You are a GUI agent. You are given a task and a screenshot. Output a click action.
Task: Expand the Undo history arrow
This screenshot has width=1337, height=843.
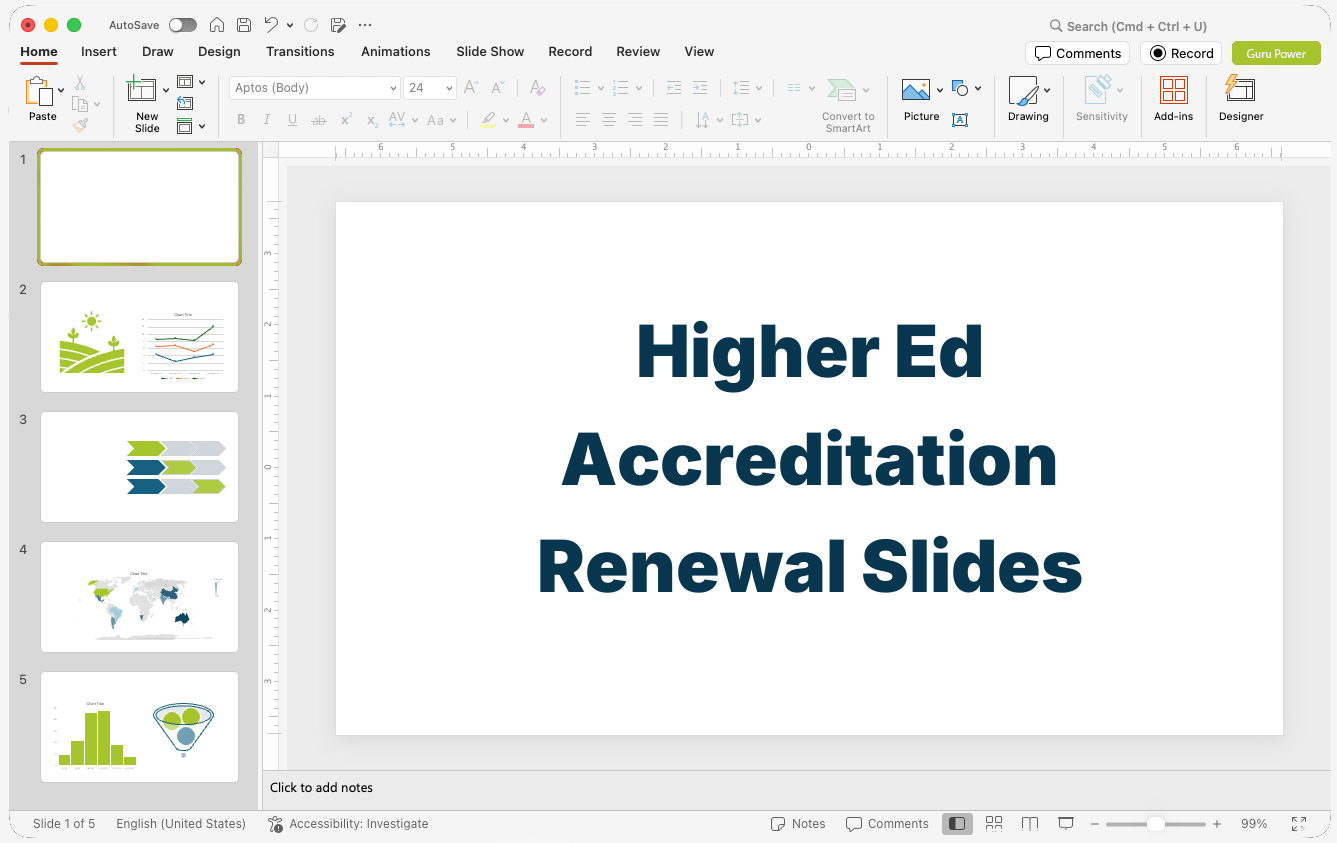290,25
